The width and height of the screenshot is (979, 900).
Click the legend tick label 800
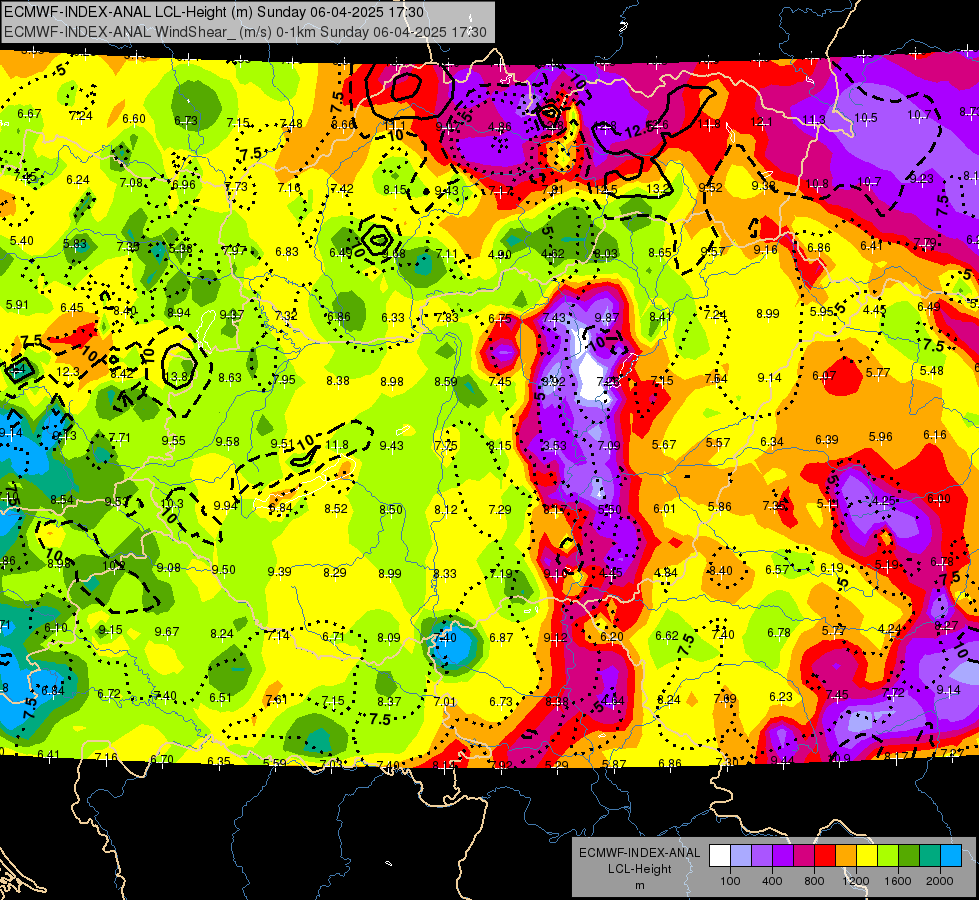[814, 881]
